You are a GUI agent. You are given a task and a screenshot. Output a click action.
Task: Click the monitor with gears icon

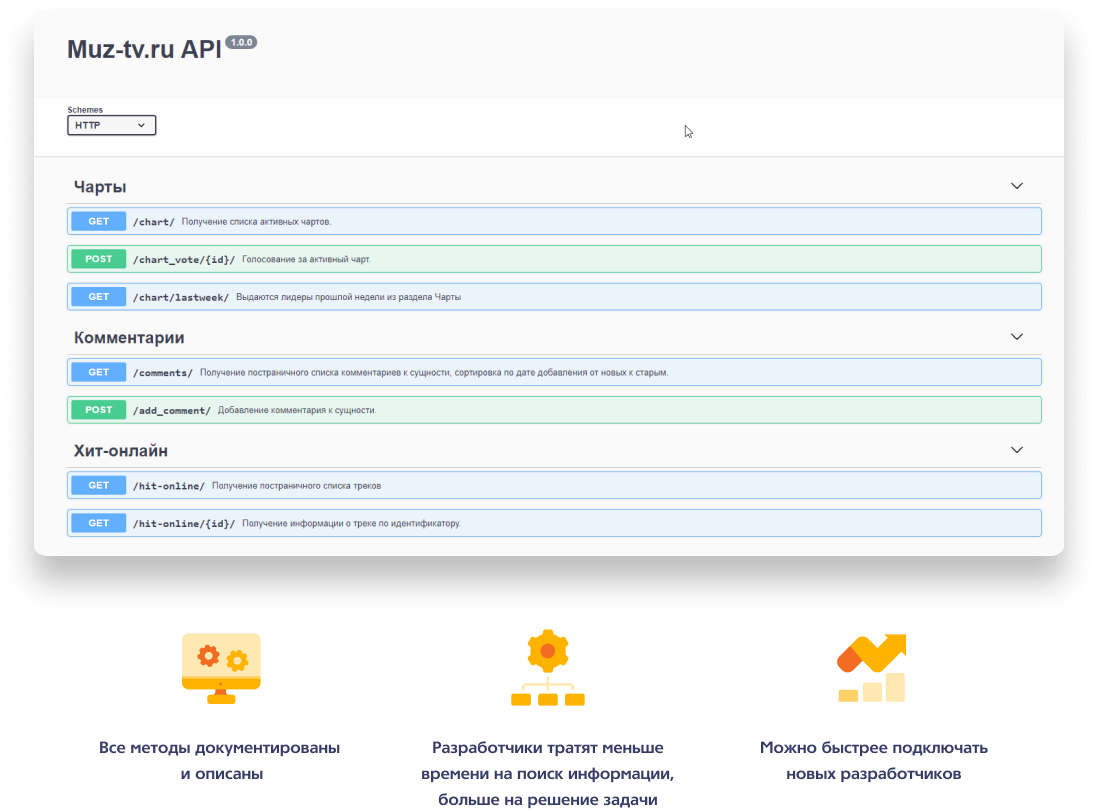tap(221, 668)
